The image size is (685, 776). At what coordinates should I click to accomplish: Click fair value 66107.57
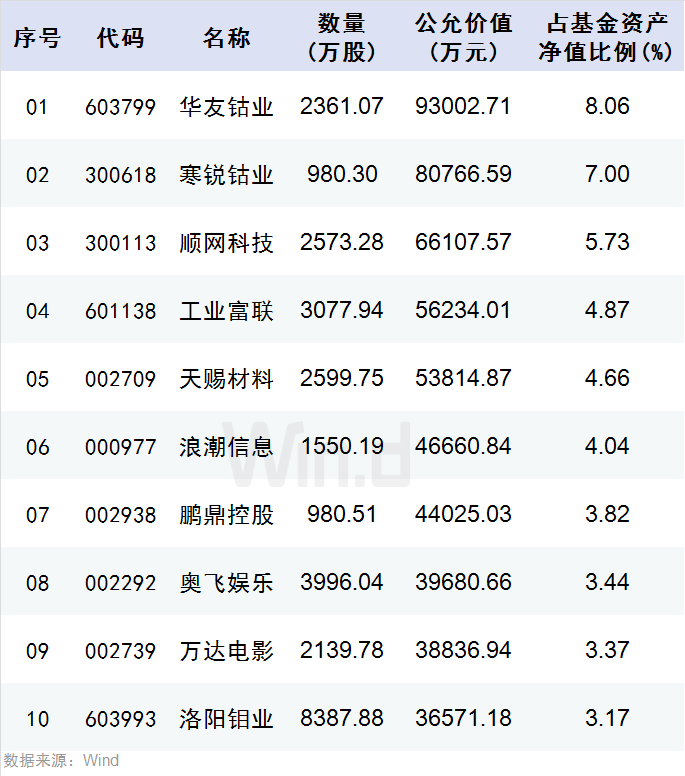click(x=463, y=242)
